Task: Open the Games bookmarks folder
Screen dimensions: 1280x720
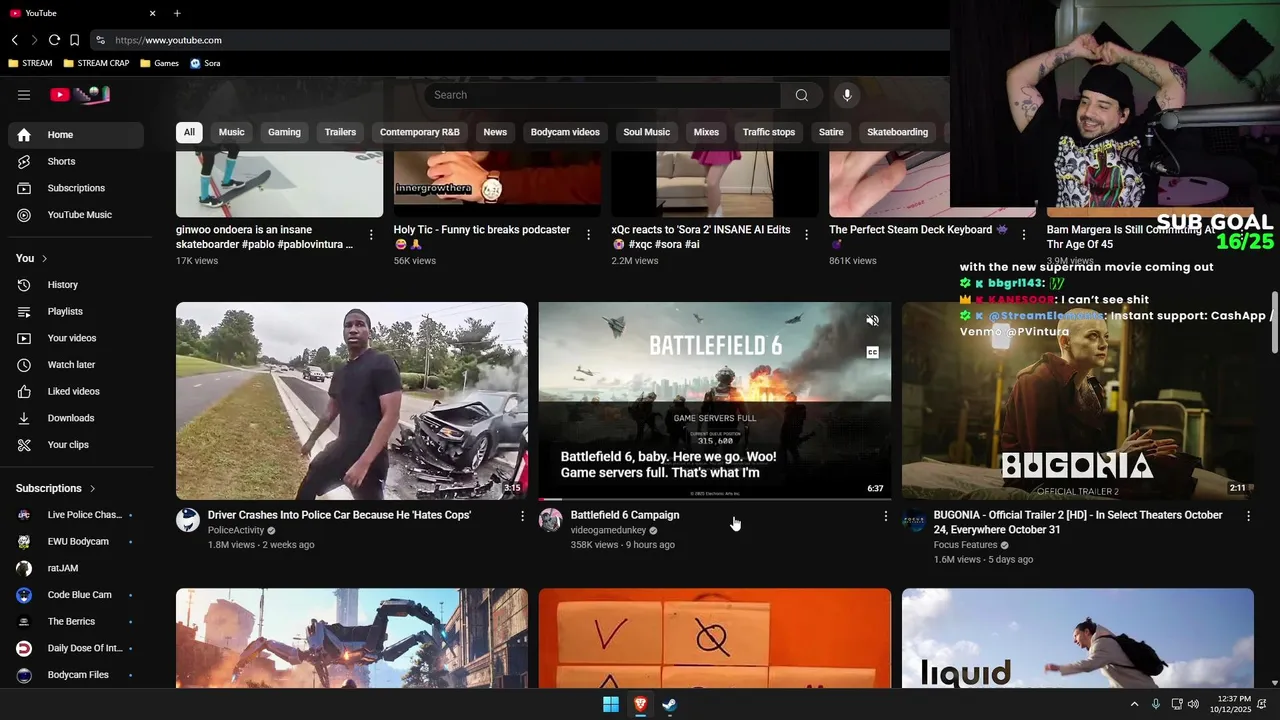Action: point(160,63)
